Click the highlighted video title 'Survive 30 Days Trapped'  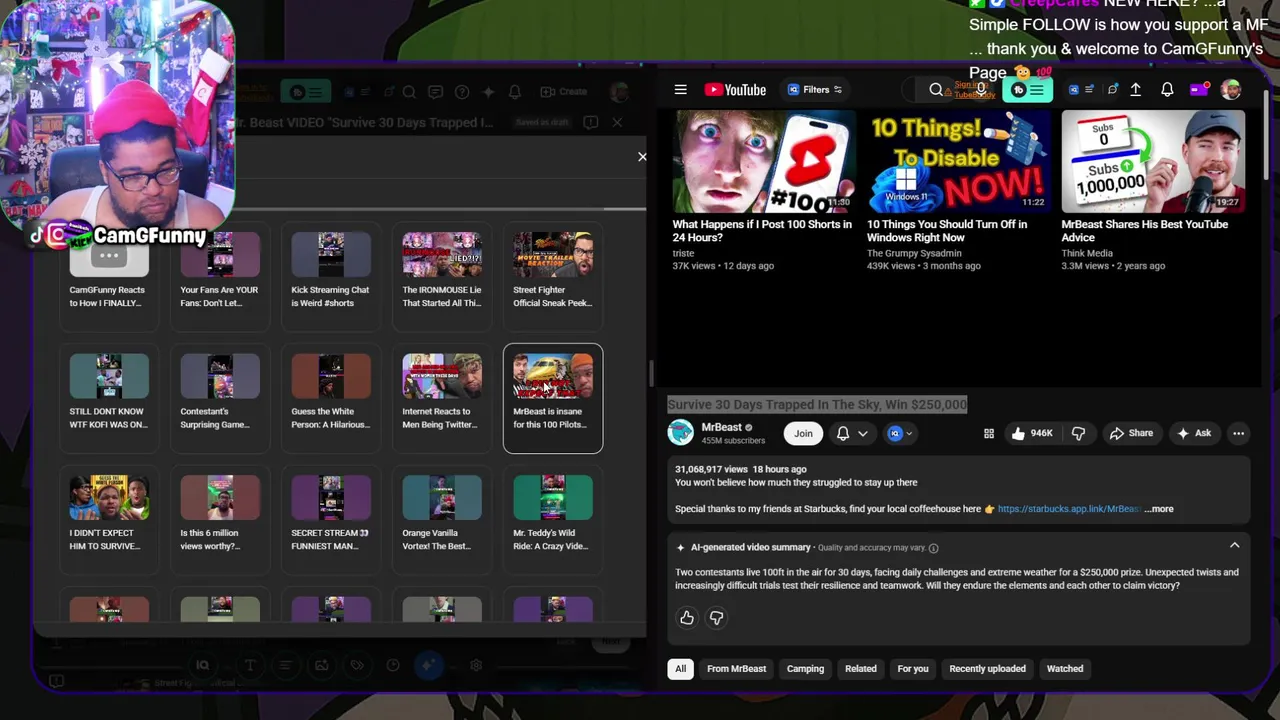[x=817, y=404]
